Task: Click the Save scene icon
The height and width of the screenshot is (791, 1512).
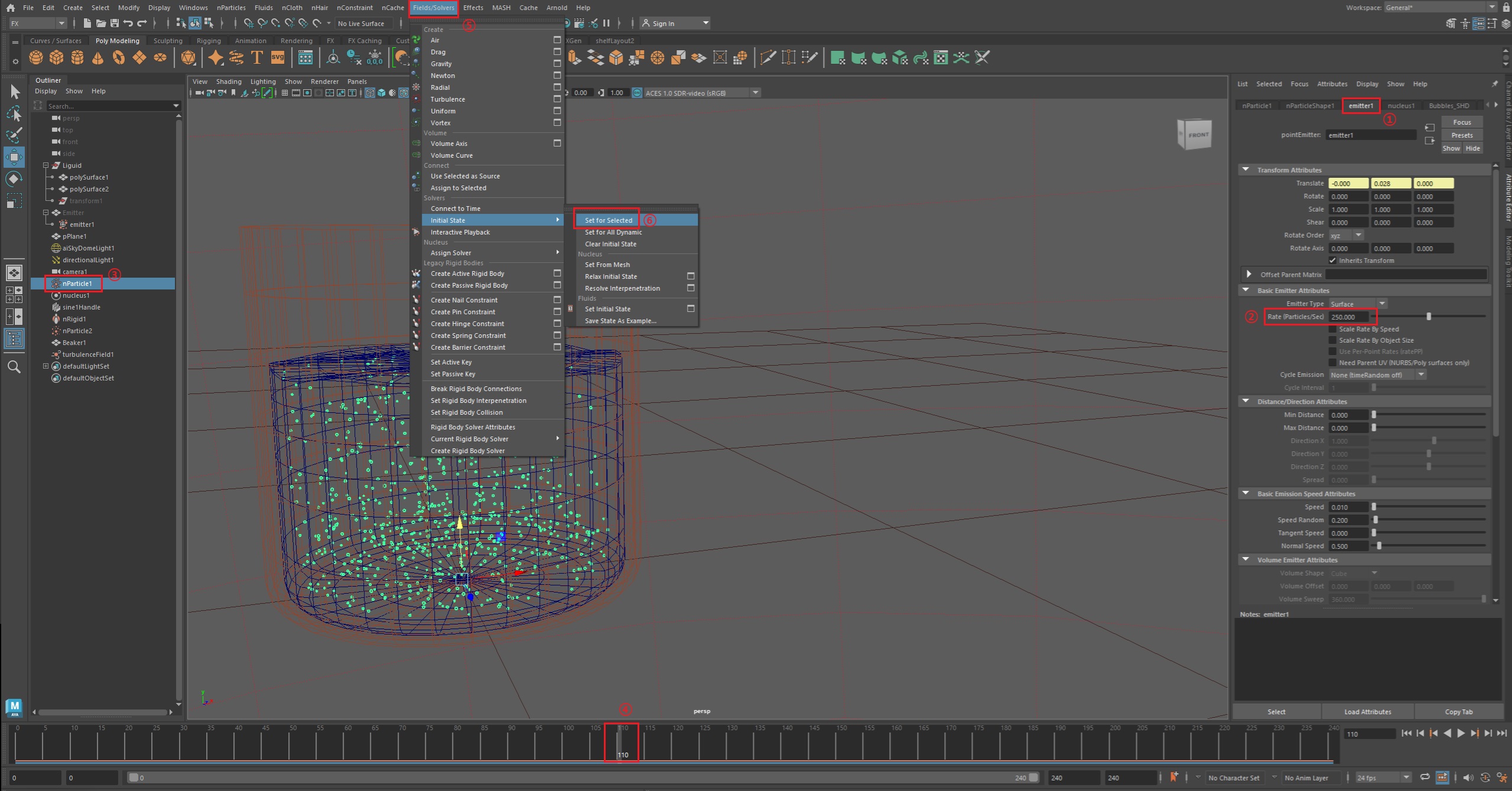Action: click(115, 23)
